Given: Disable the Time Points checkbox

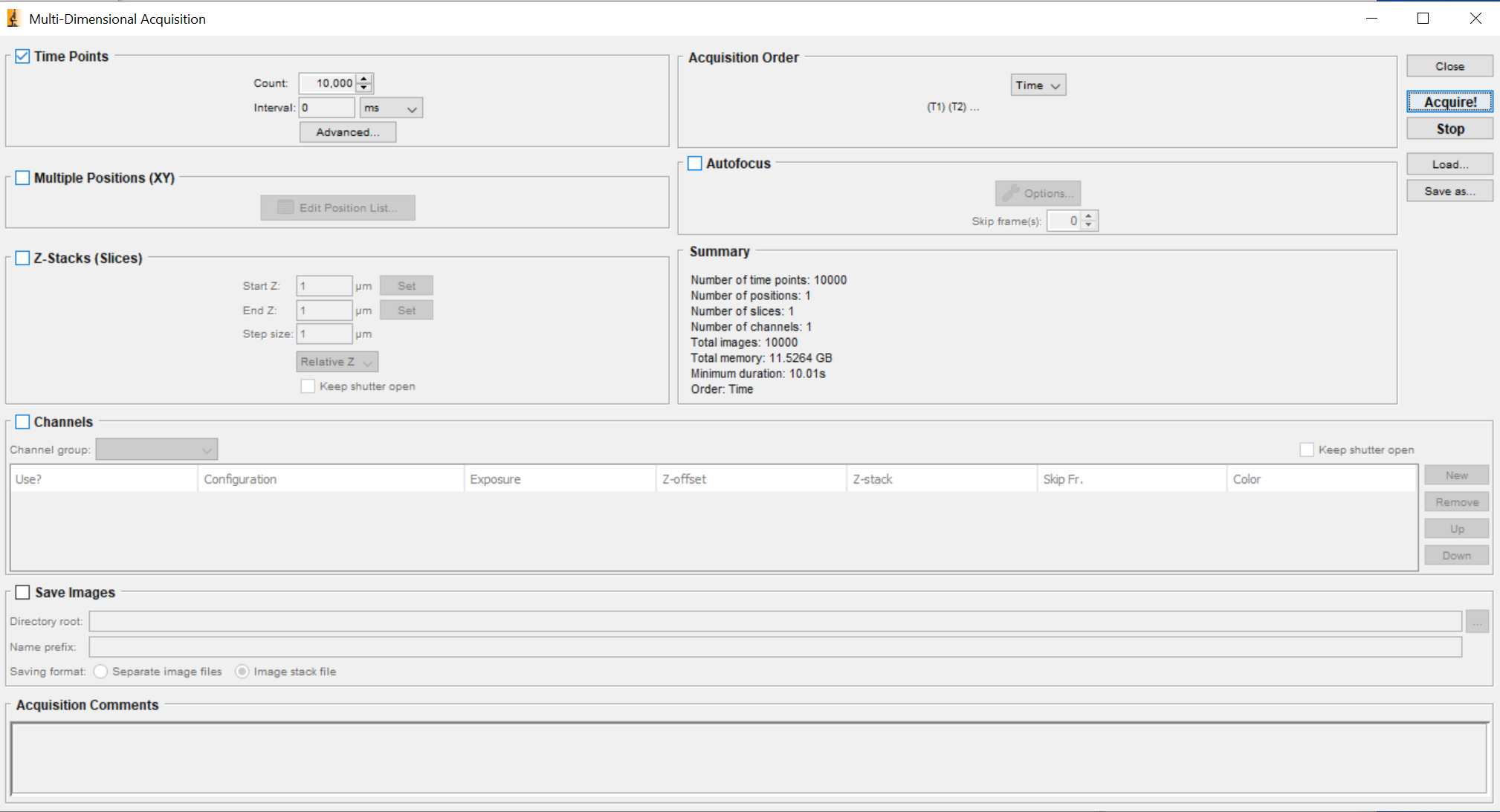Looking at the screenshot, I should [23, 56].
